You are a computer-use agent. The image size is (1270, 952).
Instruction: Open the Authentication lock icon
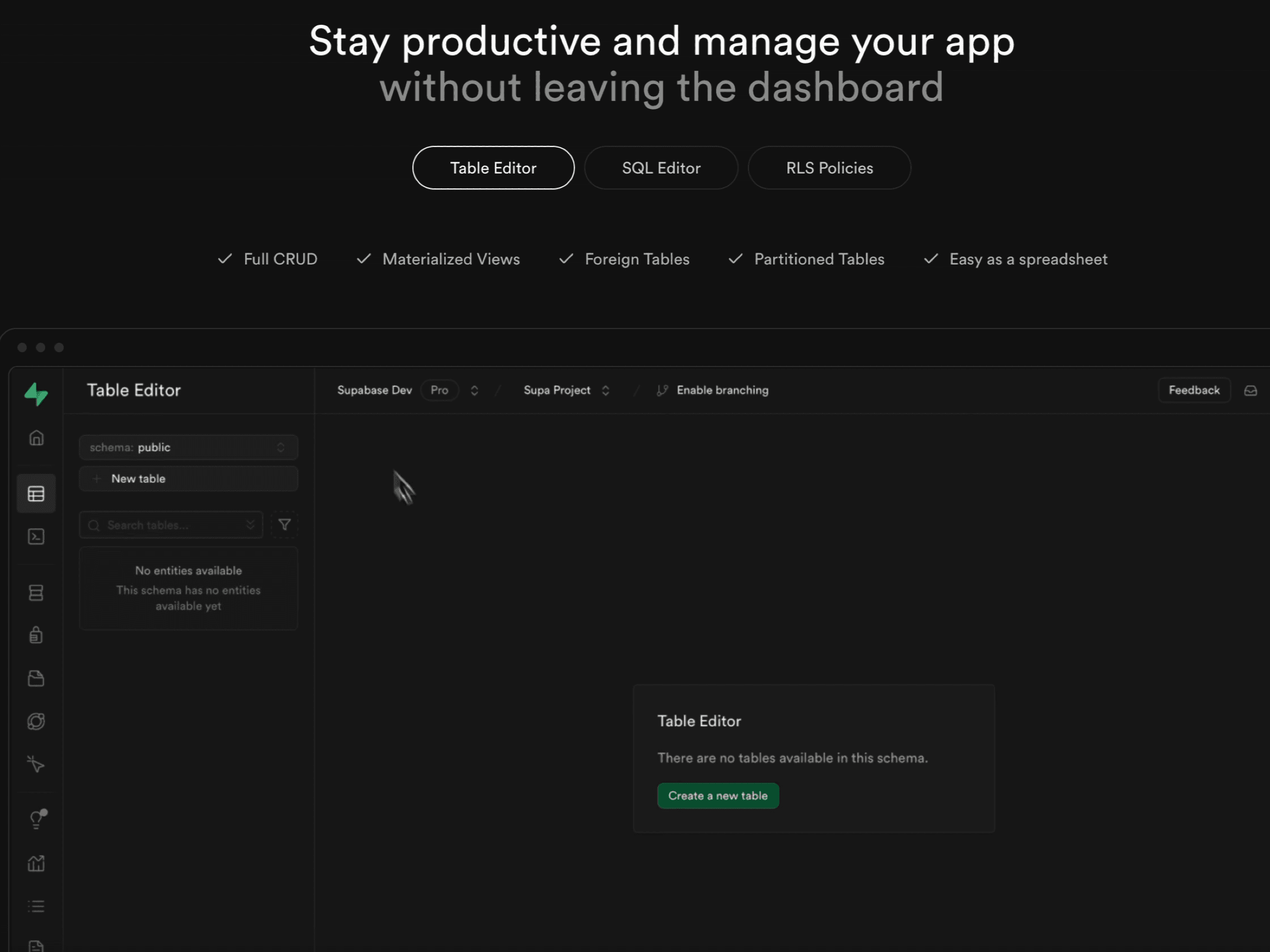click(x=36, y=635)
